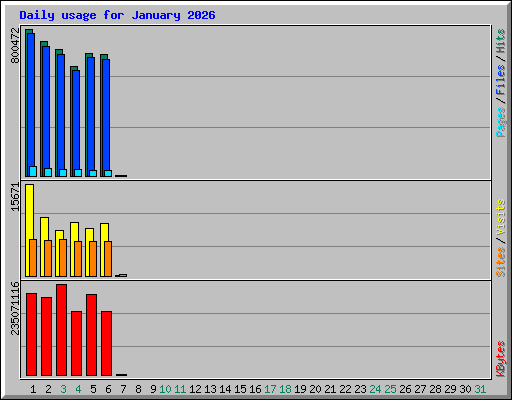
Task: Click day label 28 on the x-axis
Action: tap(435, 389)
